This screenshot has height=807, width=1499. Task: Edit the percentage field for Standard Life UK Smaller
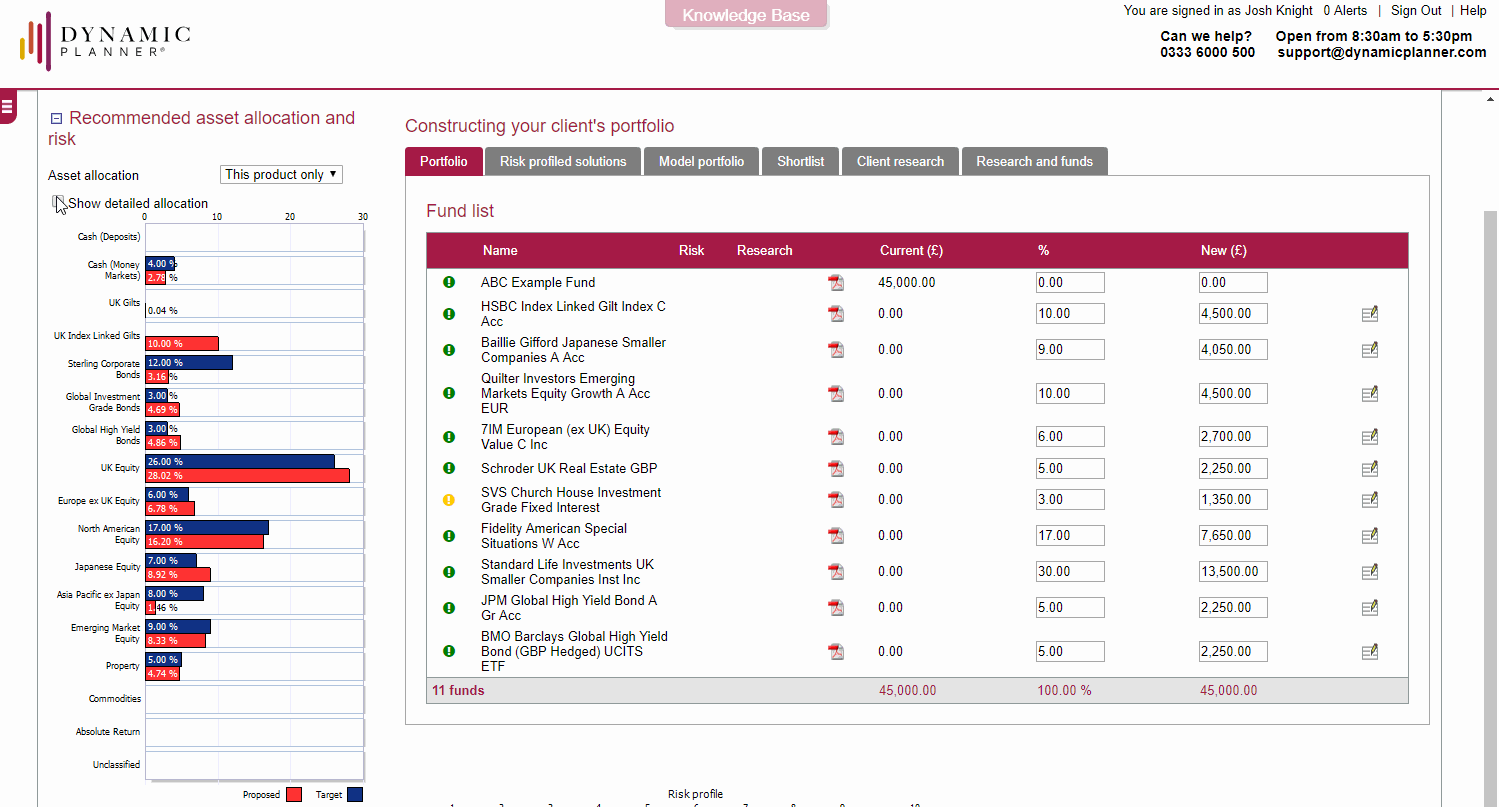coord(1070,572)
